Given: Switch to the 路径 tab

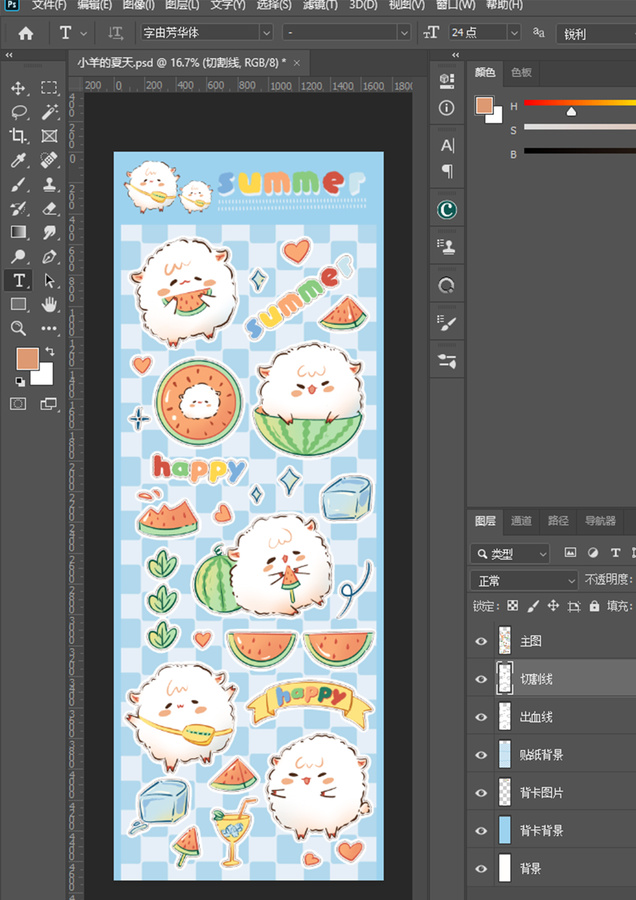Looking at the screenshot, I should pyautogui.click(x=558, y=521).
